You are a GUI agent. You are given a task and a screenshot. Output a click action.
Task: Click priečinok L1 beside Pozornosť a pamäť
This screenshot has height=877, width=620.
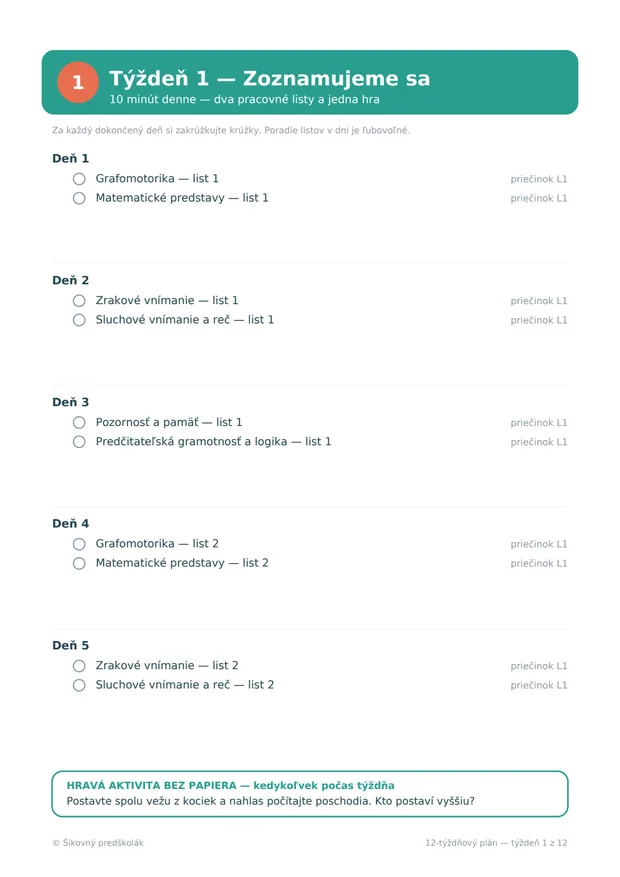click(x=538, y=423)
